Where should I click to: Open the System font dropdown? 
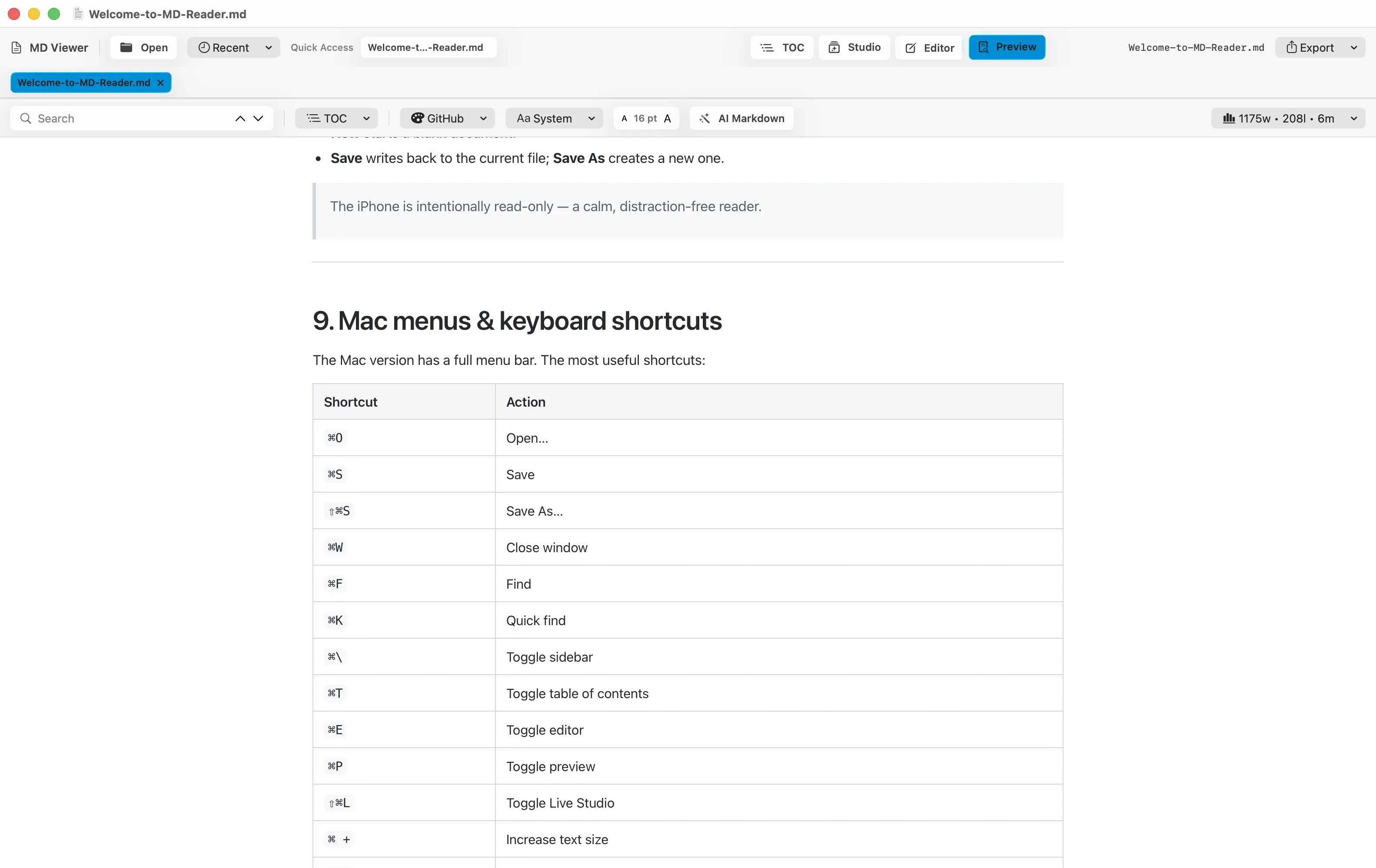click(x=554, y=118)
